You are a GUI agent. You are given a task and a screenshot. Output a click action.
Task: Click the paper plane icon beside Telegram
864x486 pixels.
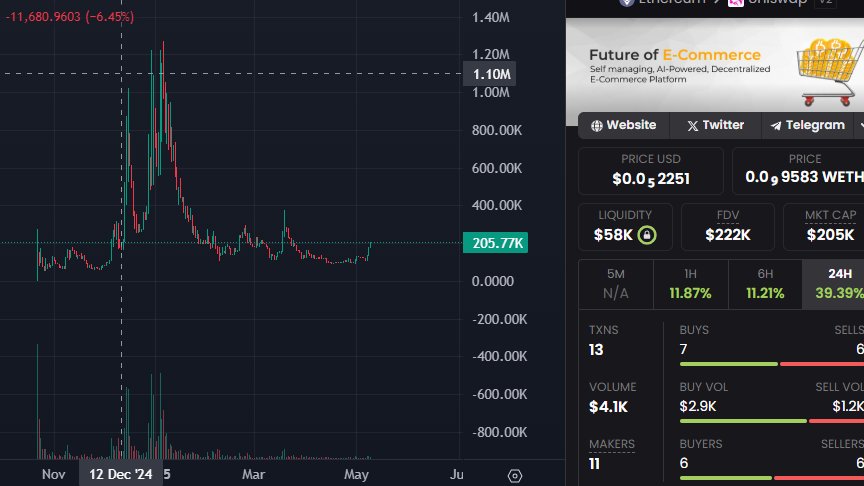point(776,126)
